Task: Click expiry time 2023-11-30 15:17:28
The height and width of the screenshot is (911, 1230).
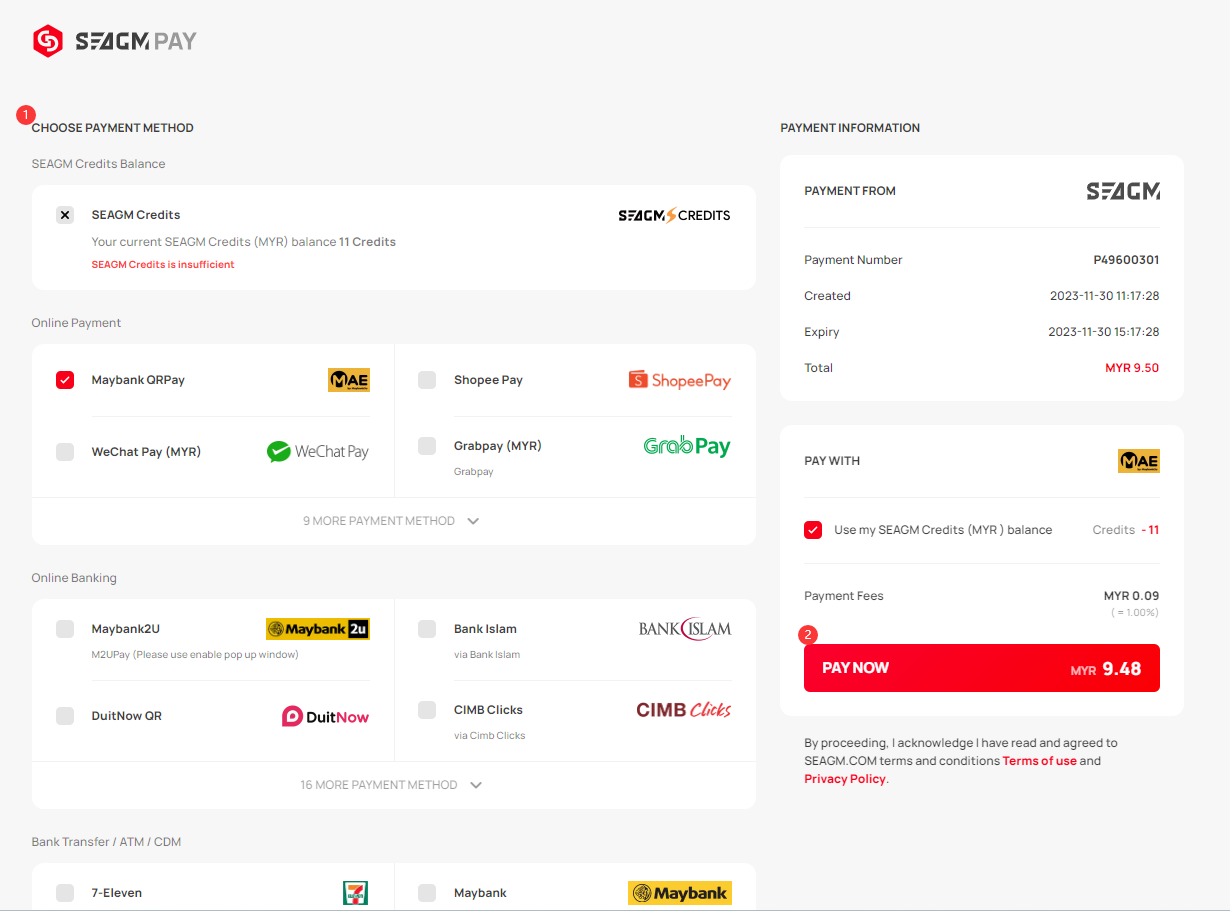Action: coord(1104,332)
